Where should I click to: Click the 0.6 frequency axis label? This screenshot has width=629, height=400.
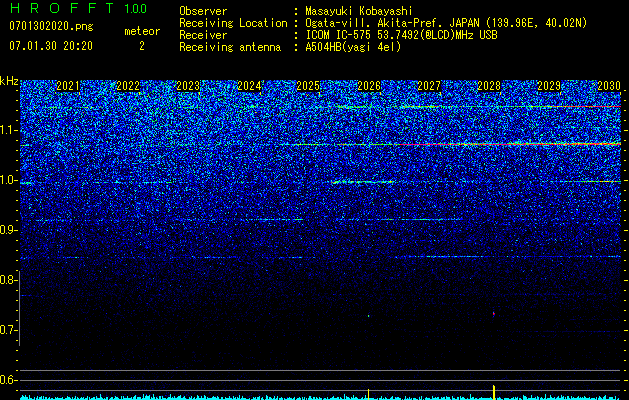(7, 380)
